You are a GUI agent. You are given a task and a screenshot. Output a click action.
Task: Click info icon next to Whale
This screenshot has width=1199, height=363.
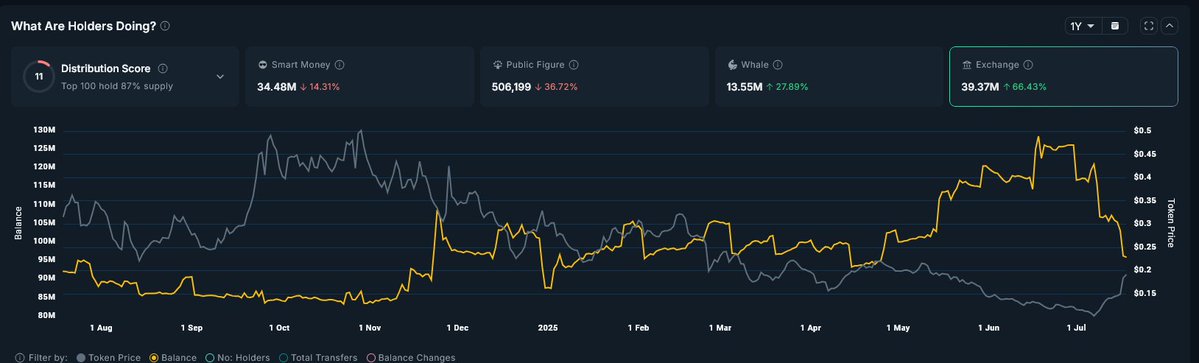click(x=778, y=66)
